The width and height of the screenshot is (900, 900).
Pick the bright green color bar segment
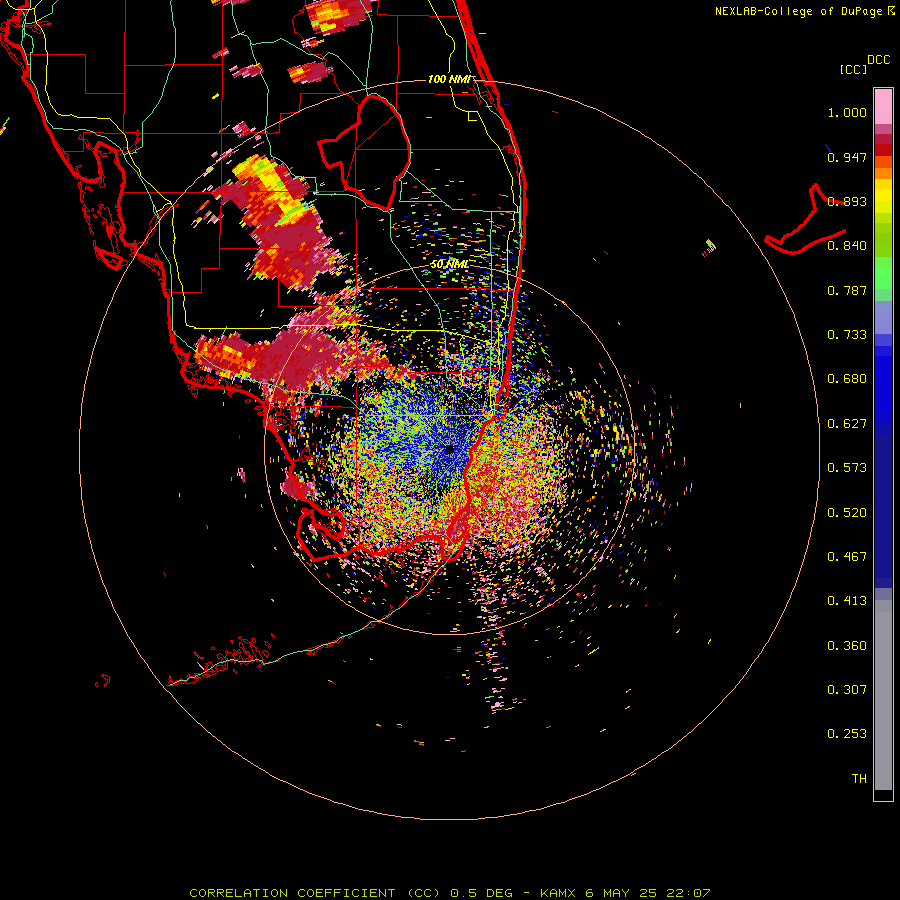point(883,273)
